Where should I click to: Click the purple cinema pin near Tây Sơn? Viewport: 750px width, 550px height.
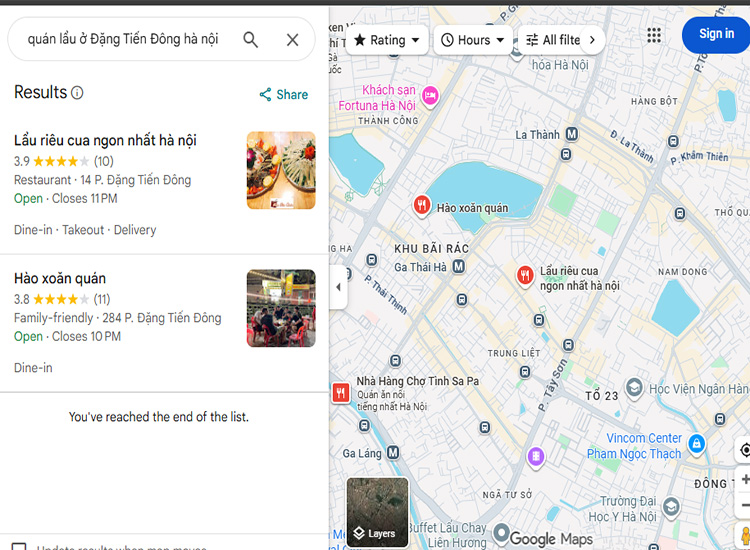click(x=536, y=456)
